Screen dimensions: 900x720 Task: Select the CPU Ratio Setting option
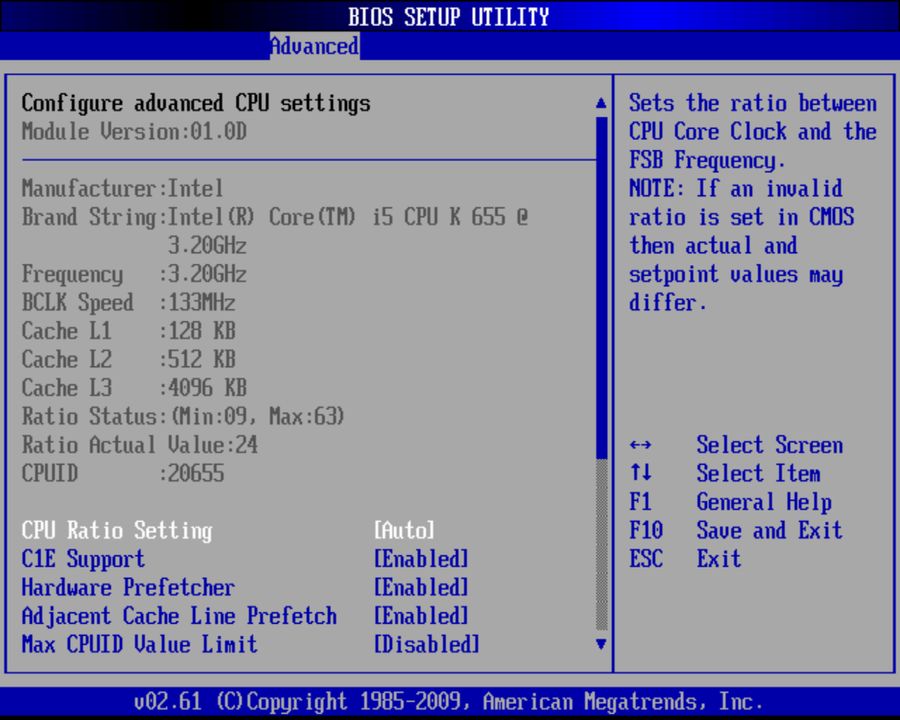[117, 531]
